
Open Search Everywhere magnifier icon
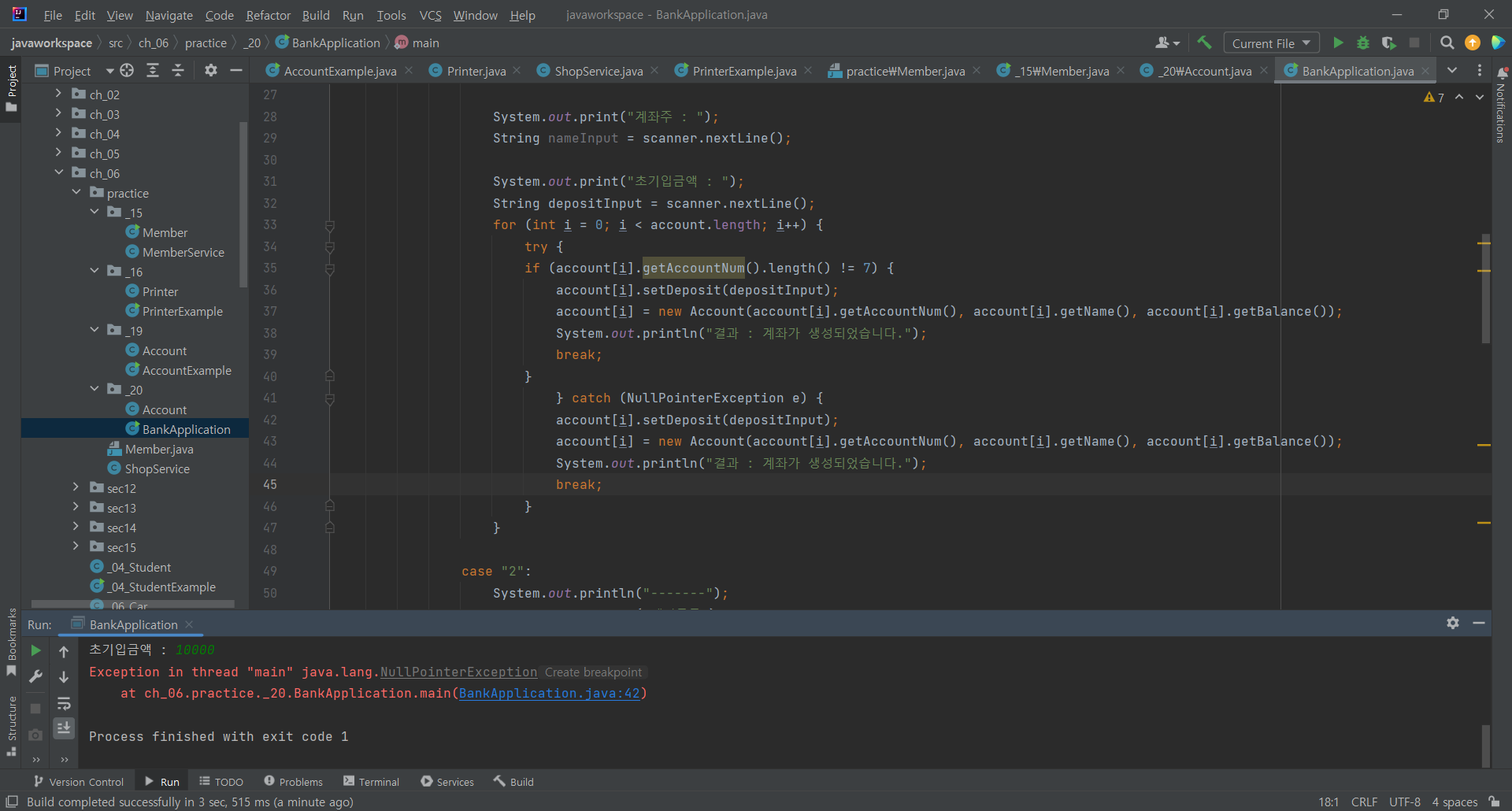pyautogui.click(x=1447, y=43)
